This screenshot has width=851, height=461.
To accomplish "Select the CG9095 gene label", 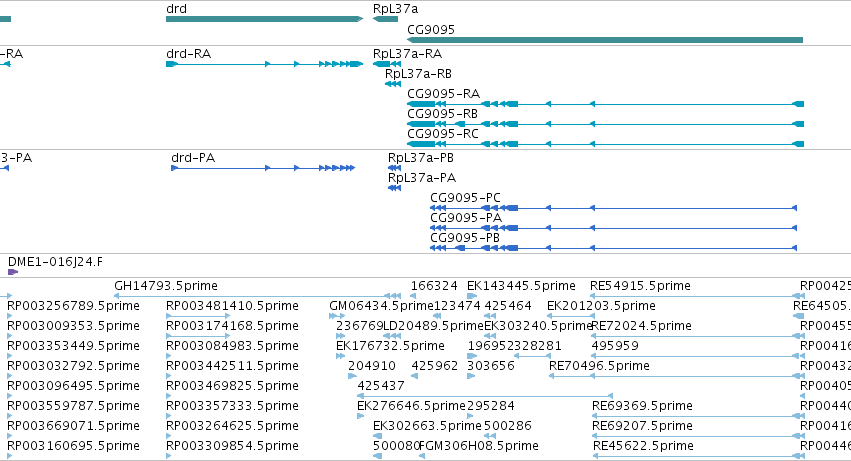I will point(431,29).
